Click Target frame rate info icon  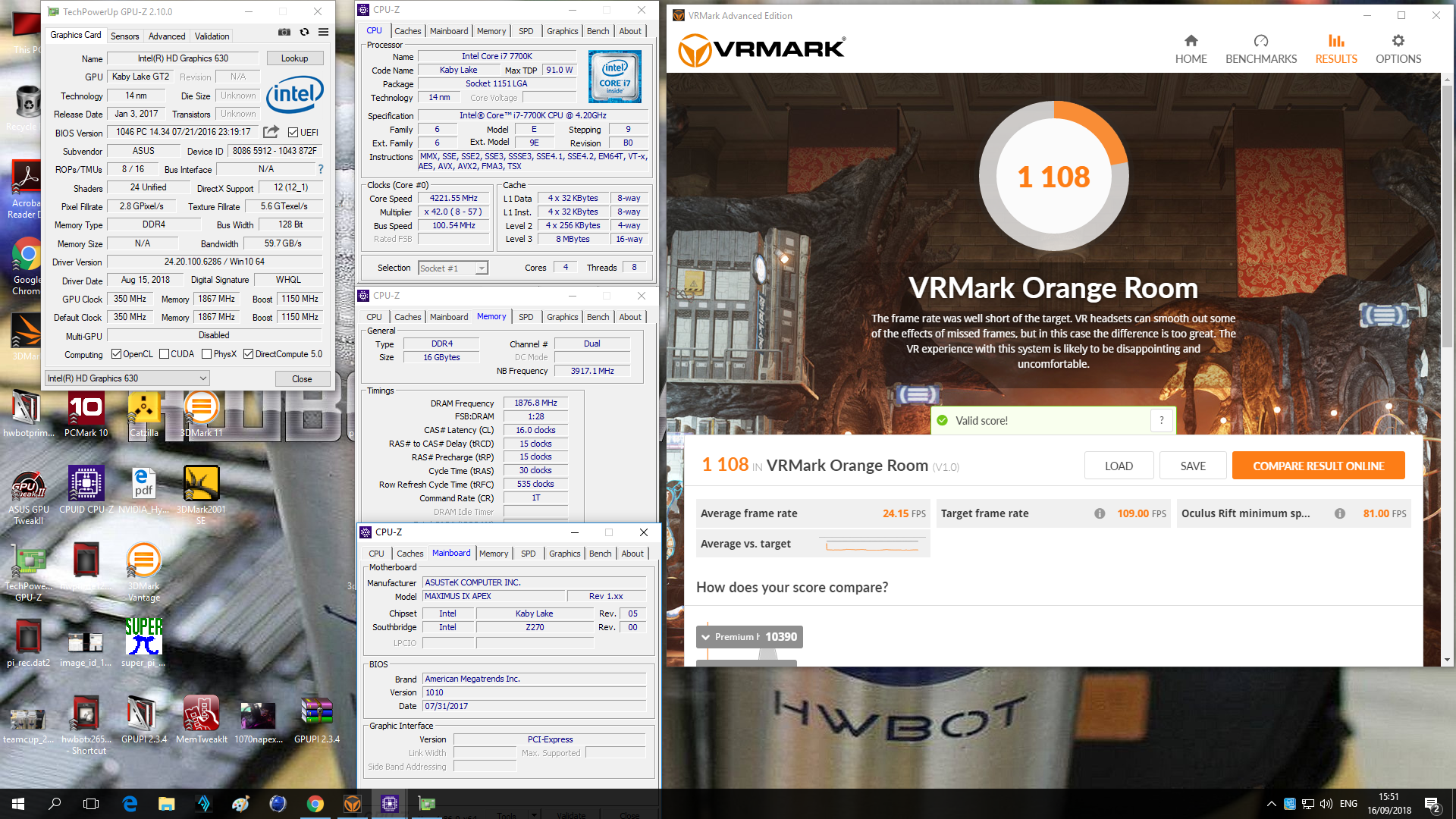coord(1100,513)
